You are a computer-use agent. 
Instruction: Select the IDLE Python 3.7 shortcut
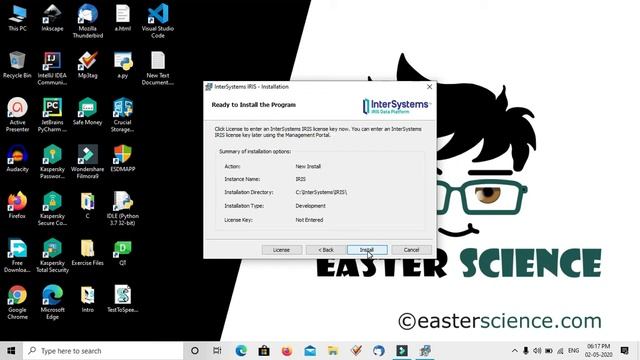(x=122, y=209)
